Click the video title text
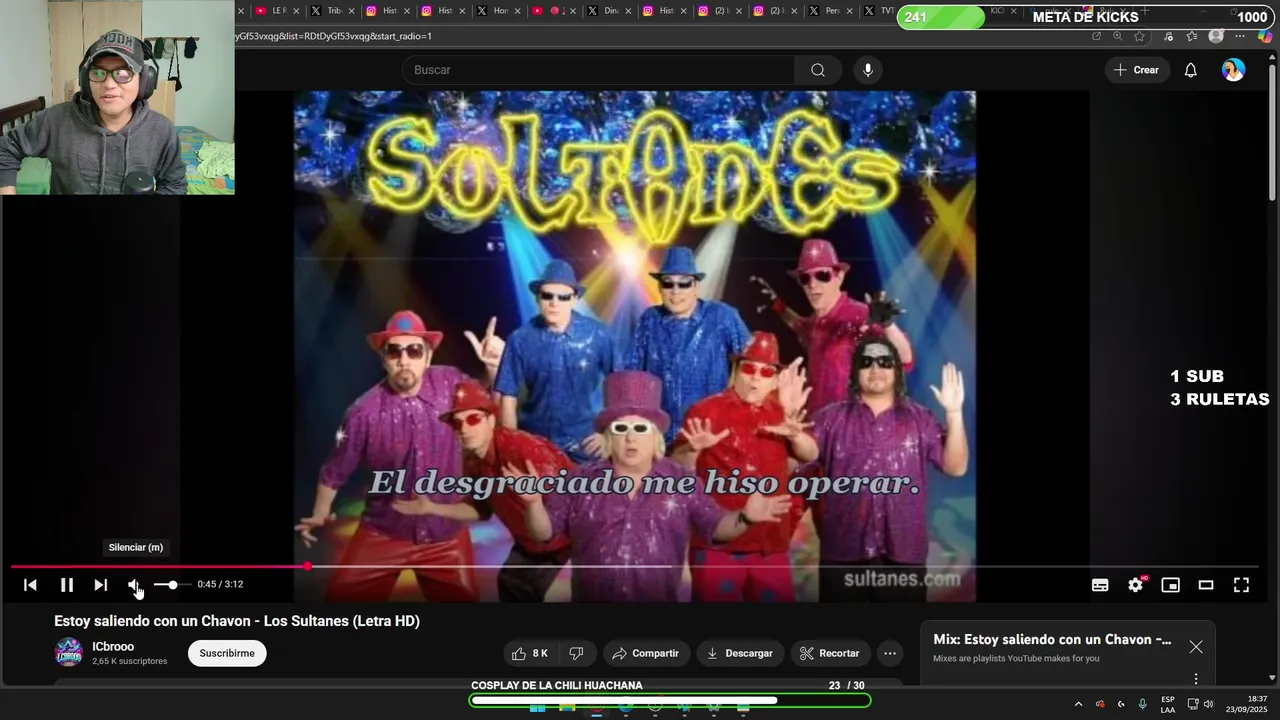Image resolution: width=1280 pixels, height=720 pixels. (x=237, y=621)
